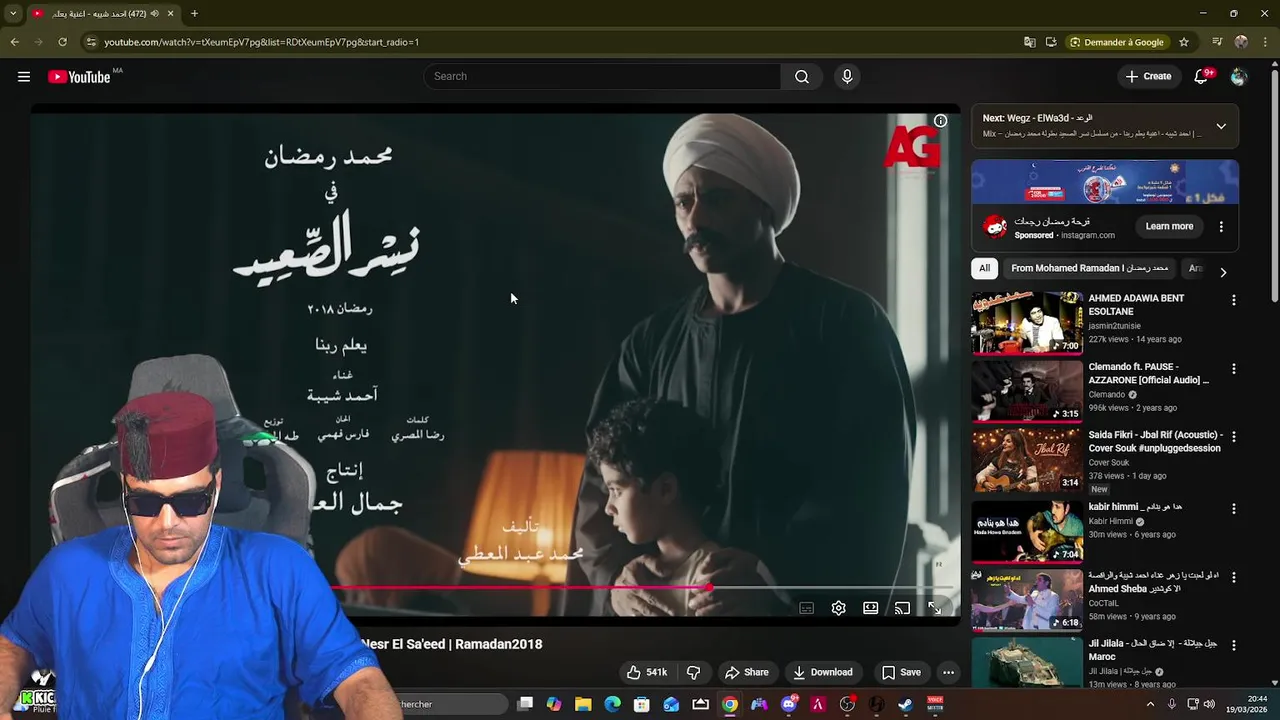Close the current YouTube tab
Viewport: 1280px width, 720px height.
[170, 14]
